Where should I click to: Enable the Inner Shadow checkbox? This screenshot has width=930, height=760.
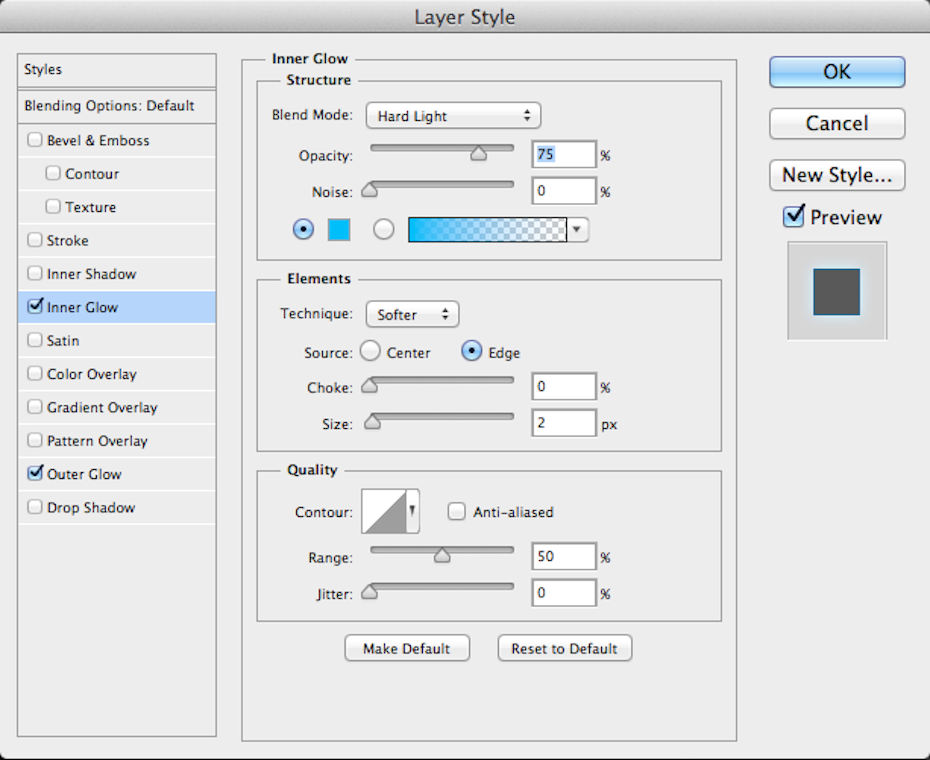[35, 273]
